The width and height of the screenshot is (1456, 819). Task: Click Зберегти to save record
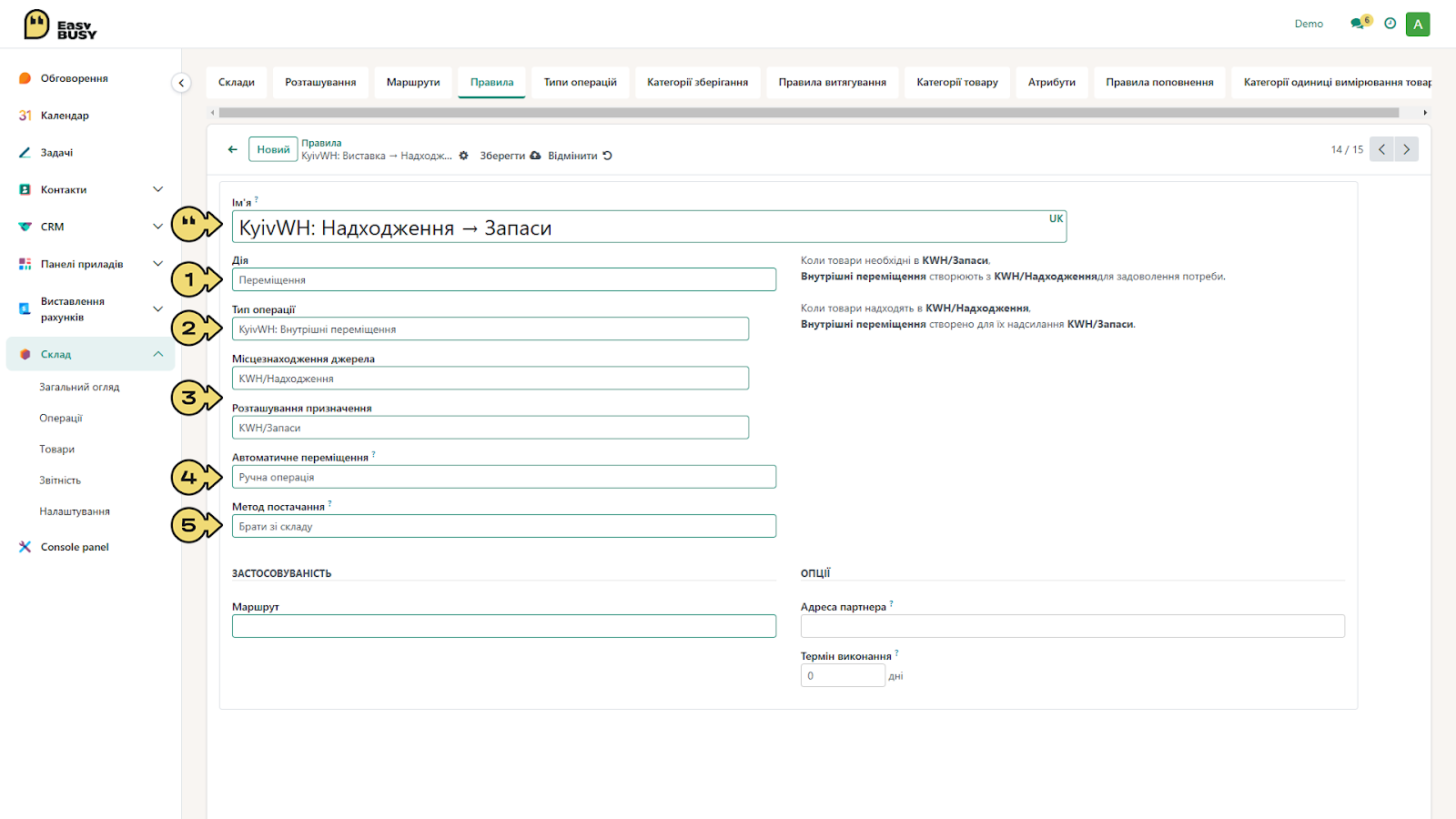click(x=511, y=156)
